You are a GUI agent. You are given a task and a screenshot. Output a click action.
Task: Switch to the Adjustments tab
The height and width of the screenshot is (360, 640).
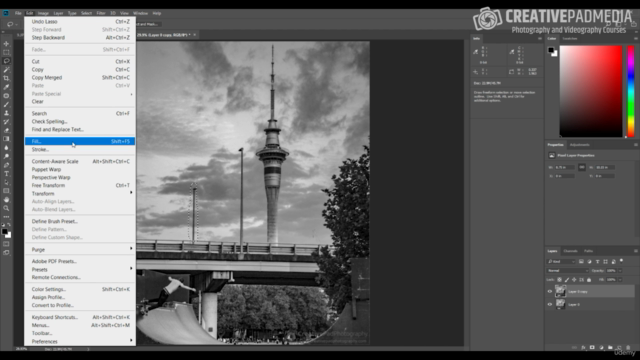[580, 145]
